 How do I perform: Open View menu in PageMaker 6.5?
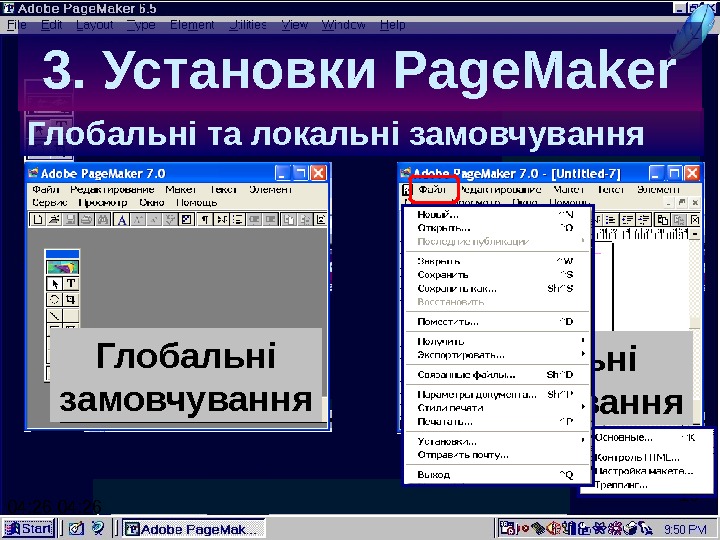tap(294, 25)
